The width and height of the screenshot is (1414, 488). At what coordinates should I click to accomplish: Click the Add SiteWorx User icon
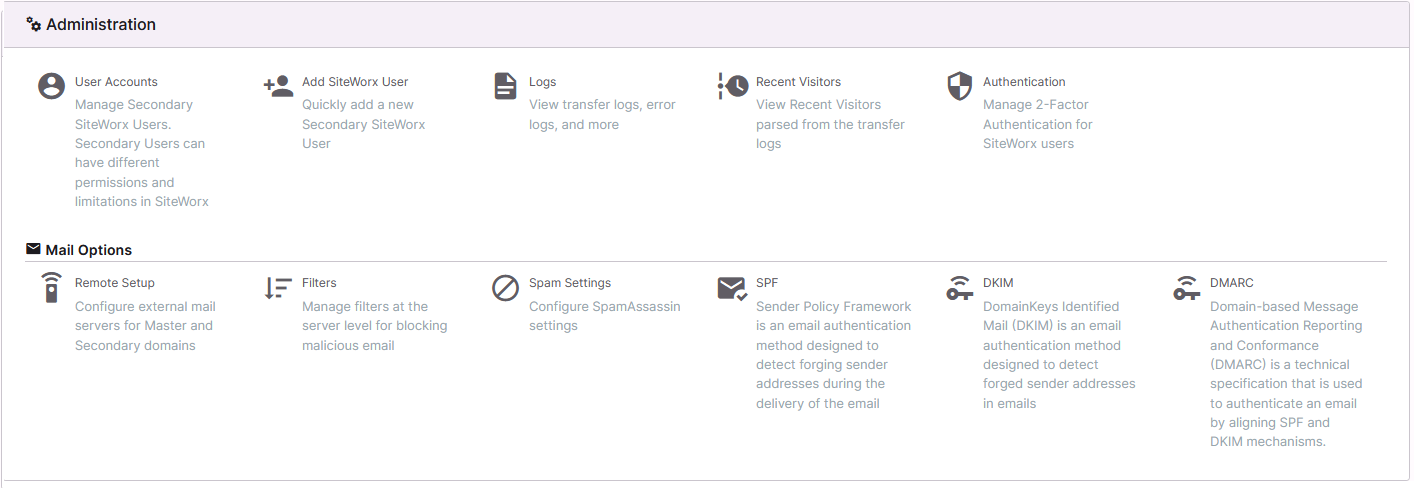click(x=278, y=86)
